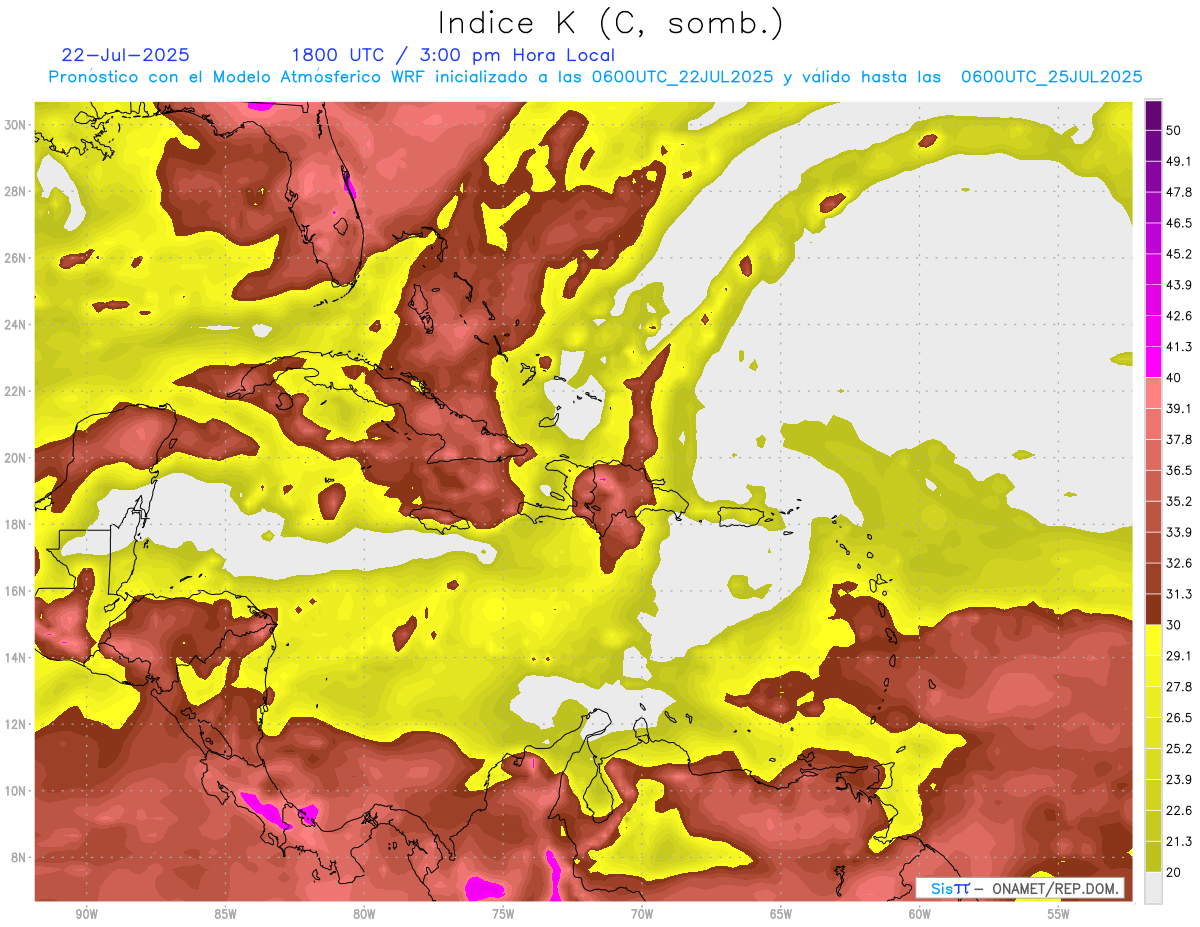This screenshot has height=927, width=1200.
Task: Click the colorbar value "37.8"
Action: pos(1179,439)
